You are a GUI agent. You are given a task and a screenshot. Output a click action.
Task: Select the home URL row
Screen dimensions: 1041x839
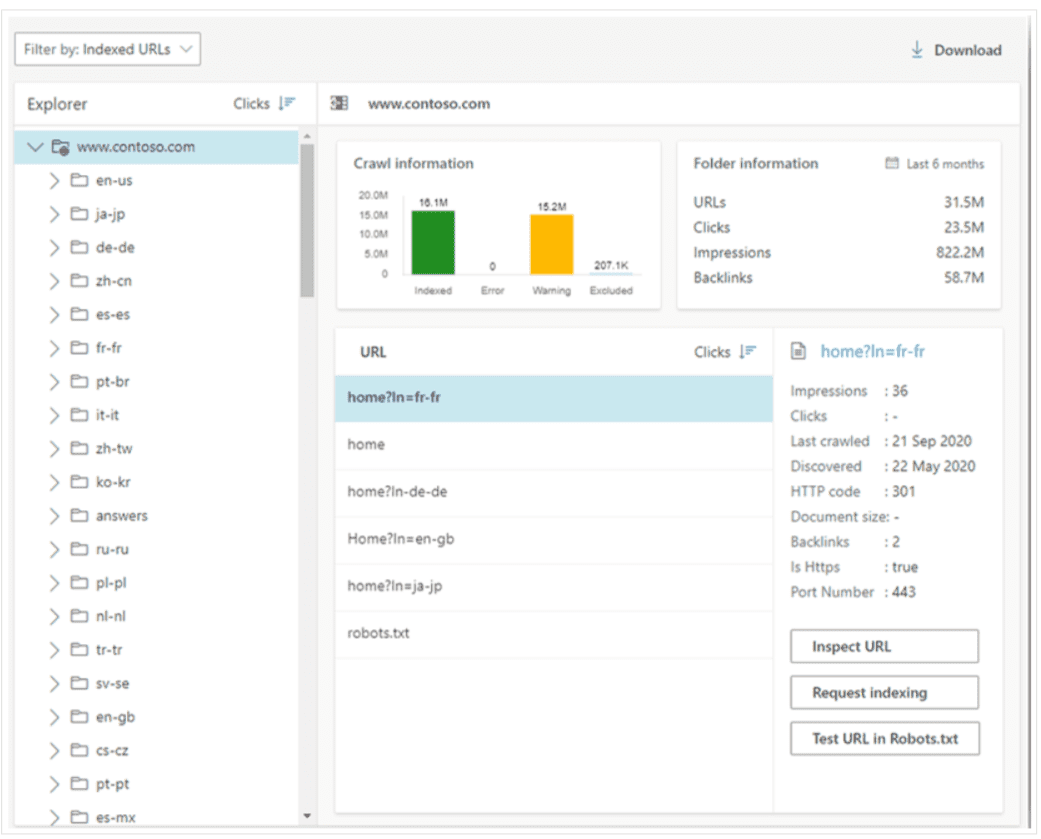click(x=554, y=445)
